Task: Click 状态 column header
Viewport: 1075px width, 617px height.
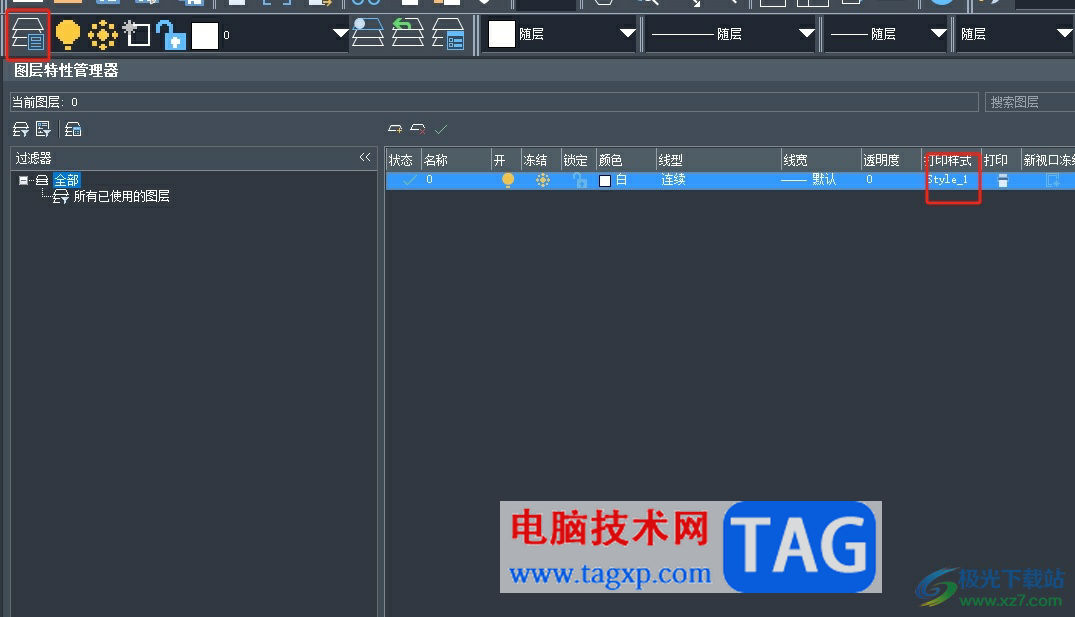Action: (x=402, y=160)
